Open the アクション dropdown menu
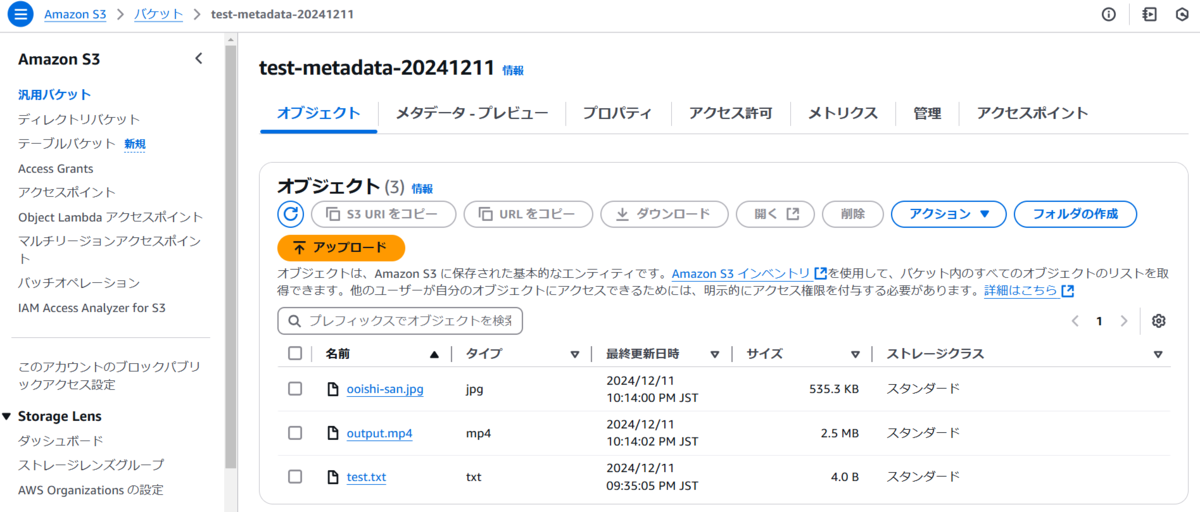1200x512 pixels. pos(948,214)
